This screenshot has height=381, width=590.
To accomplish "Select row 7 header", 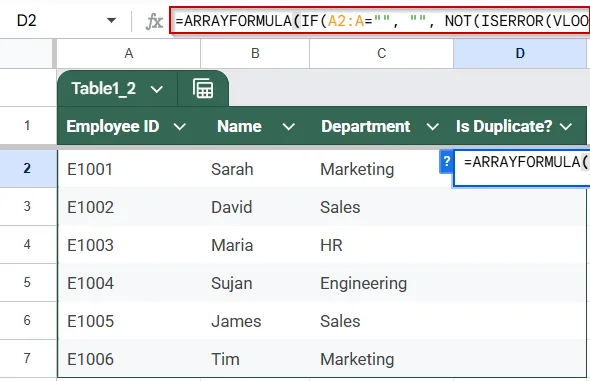I will coord(27,358).
